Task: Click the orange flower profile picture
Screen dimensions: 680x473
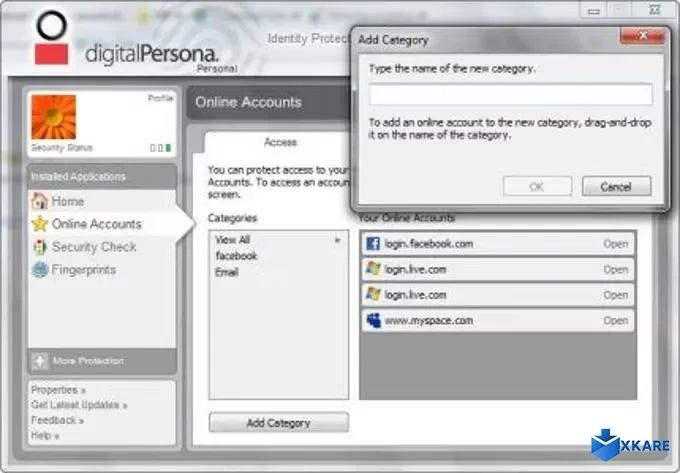Action: point(53,117)
